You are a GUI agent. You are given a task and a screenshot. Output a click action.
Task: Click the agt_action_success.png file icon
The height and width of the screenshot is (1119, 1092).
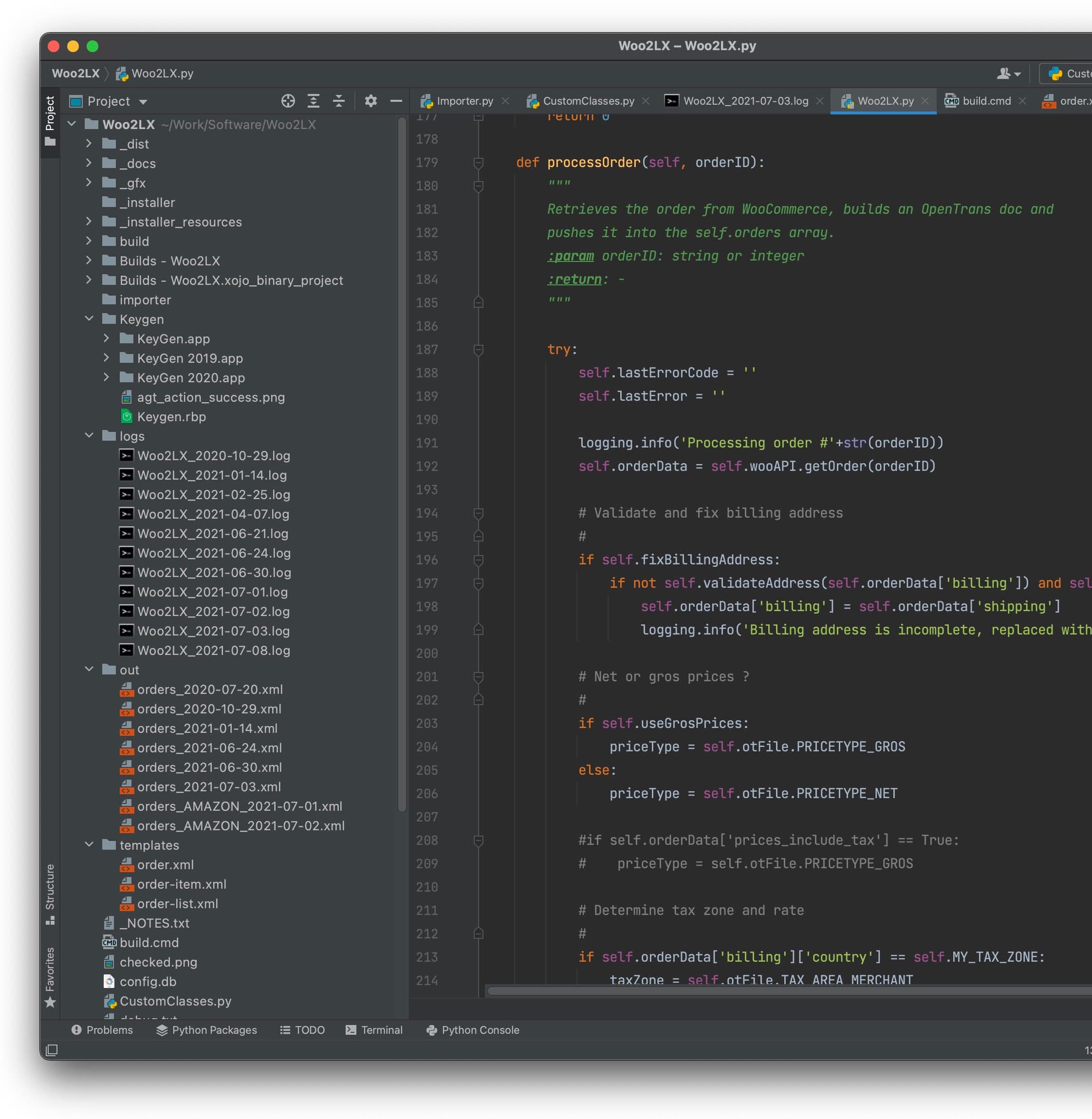(x=127, y=397)
